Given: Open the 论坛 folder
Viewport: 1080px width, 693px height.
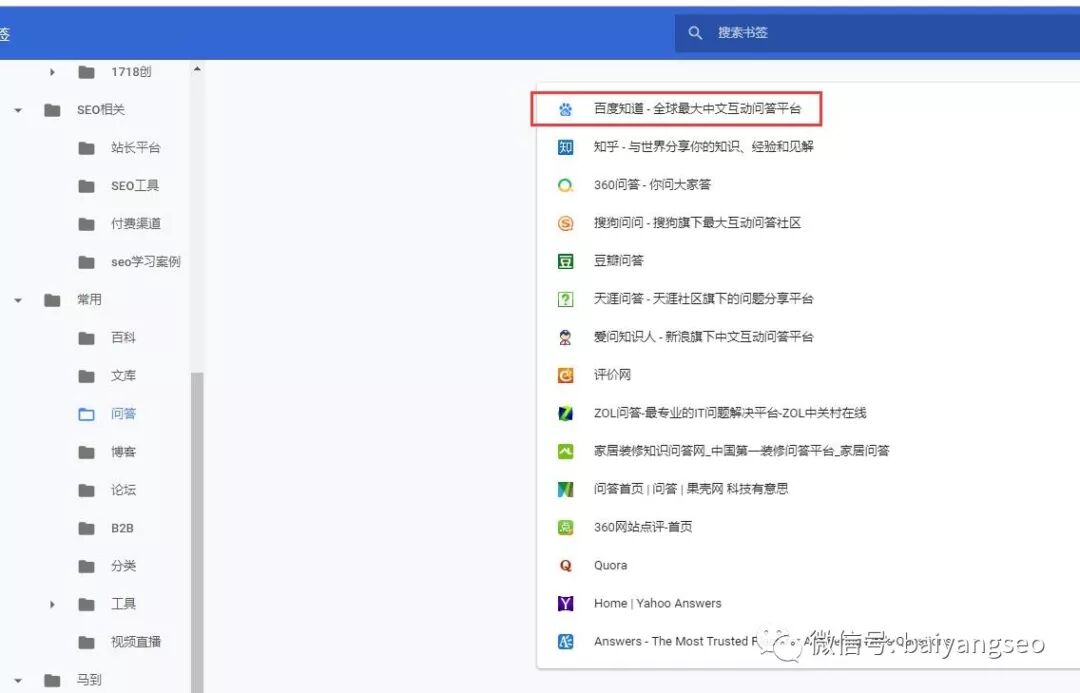Looking at the screenshot, I should [123, 490].
